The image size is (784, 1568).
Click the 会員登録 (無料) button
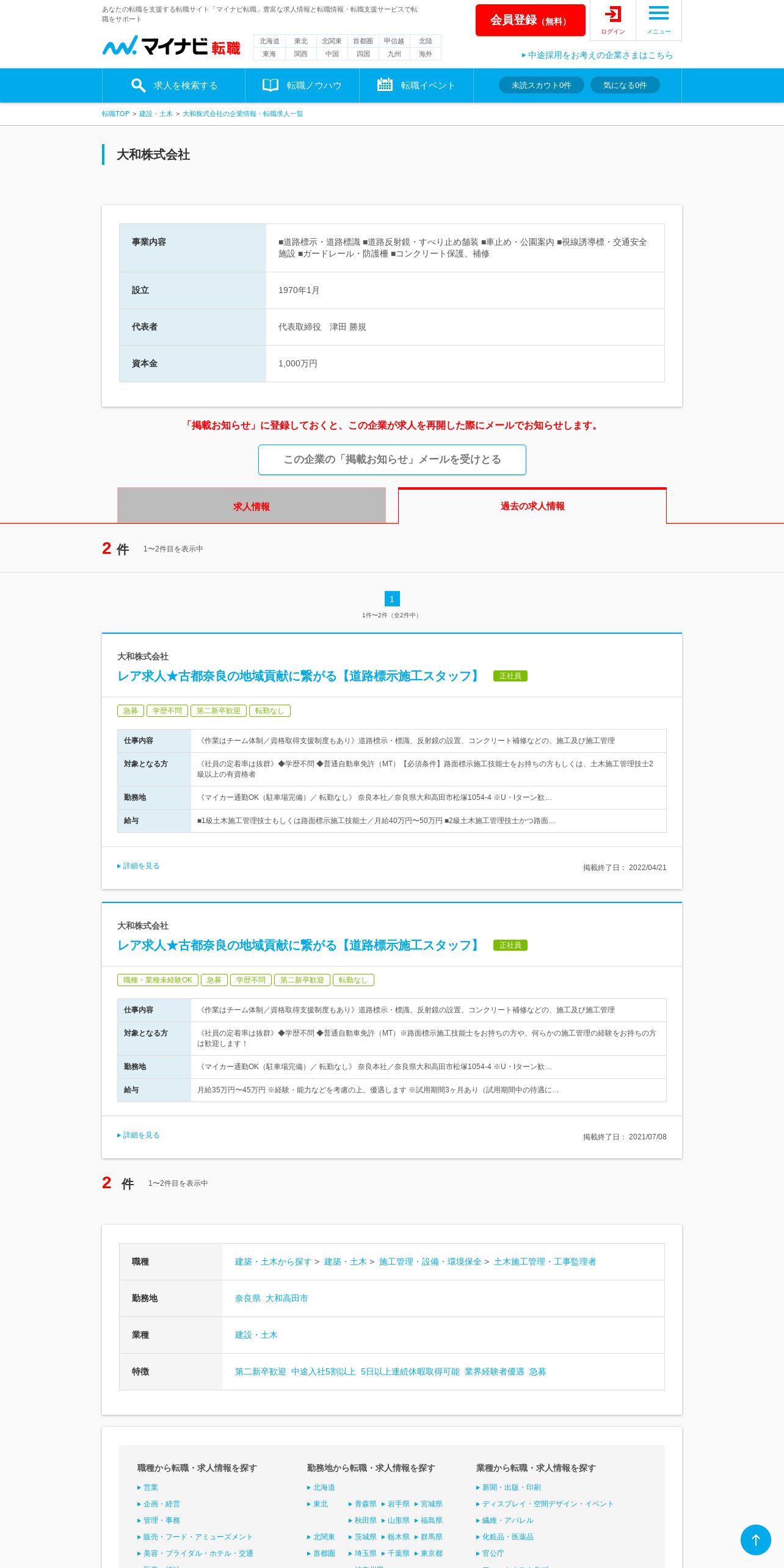[530, 20]
